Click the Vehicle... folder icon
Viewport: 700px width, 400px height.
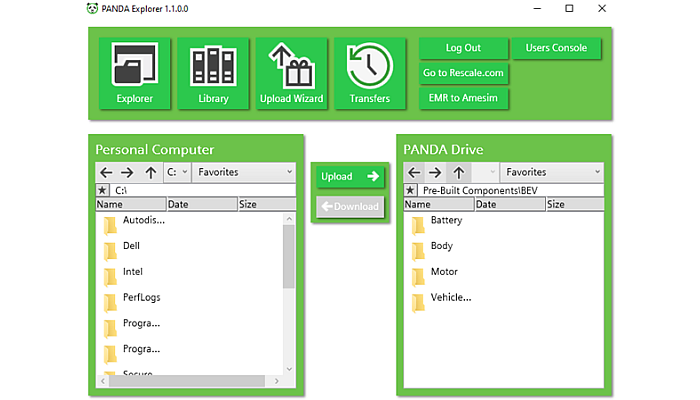(418, 303)
